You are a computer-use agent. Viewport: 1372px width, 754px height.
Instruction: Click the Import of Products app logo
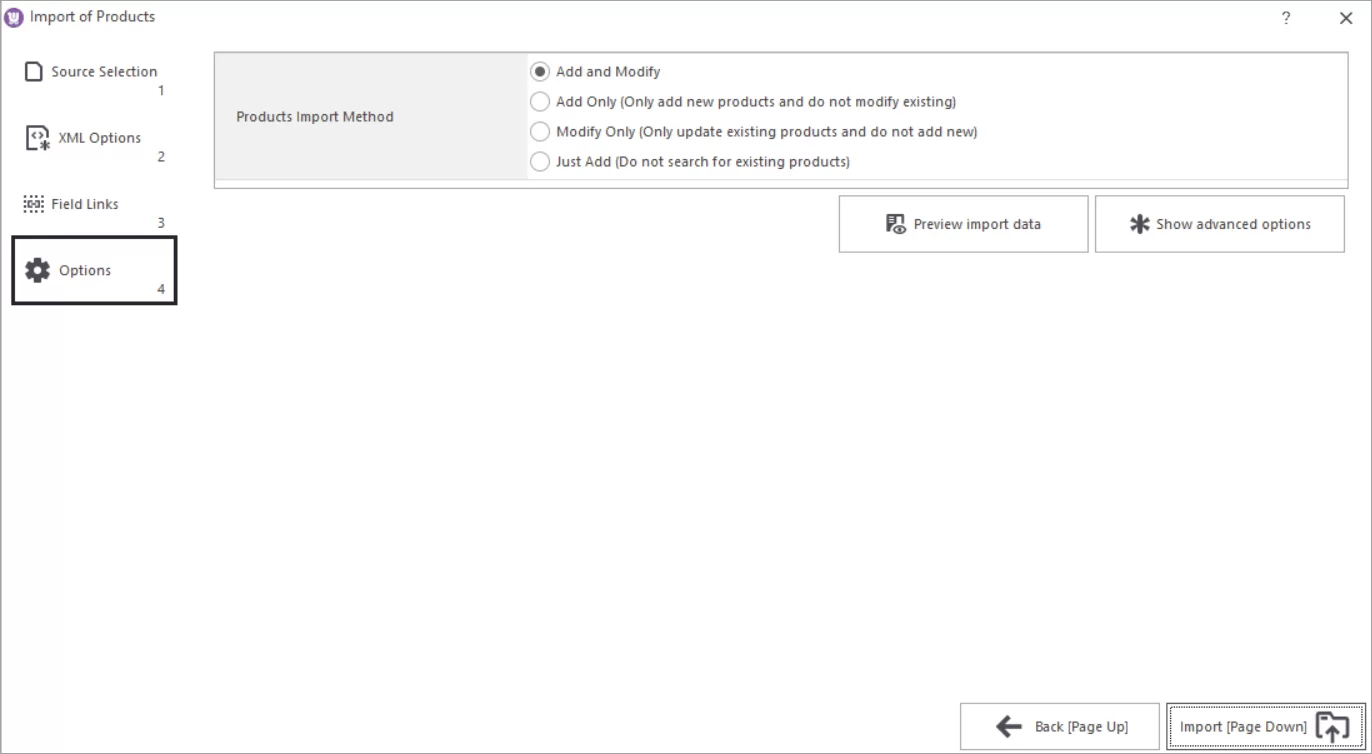tap(12, 16)
